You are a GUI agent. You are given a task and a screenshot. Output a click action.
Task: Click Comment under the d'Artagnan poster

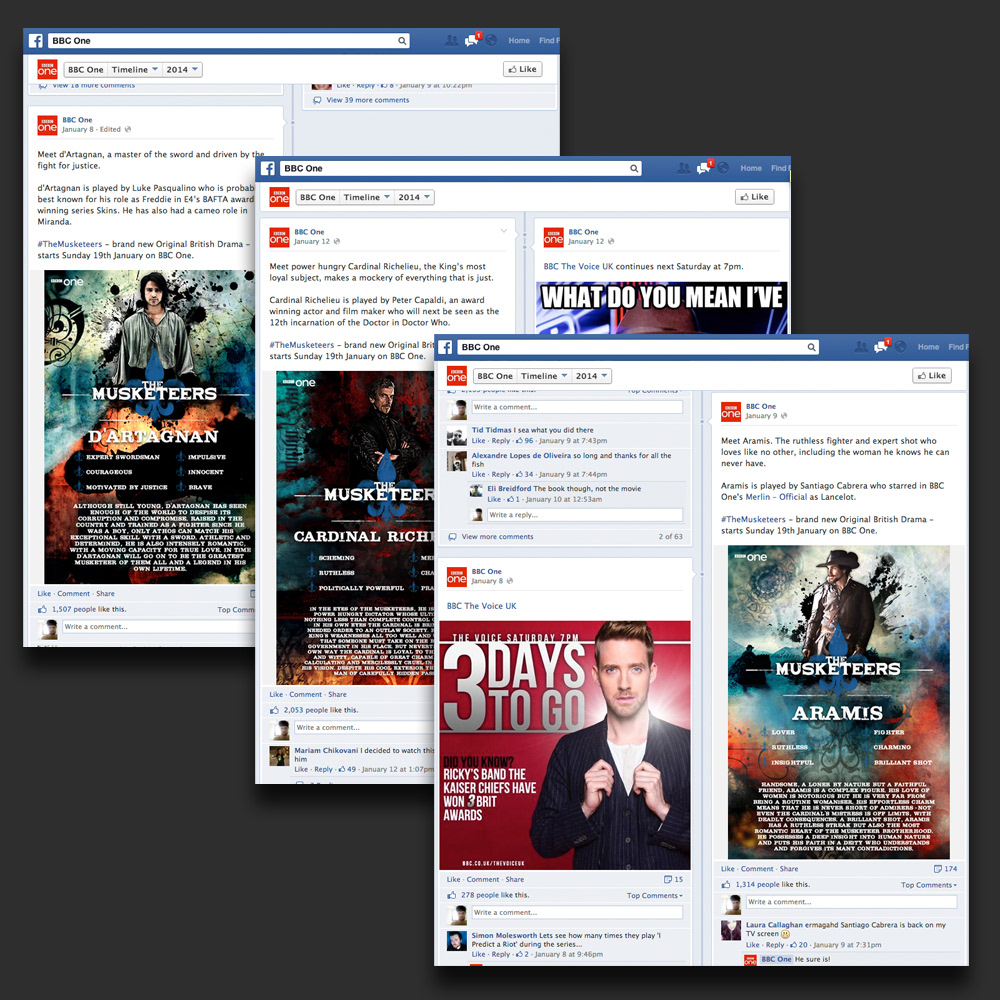(74, 593)
